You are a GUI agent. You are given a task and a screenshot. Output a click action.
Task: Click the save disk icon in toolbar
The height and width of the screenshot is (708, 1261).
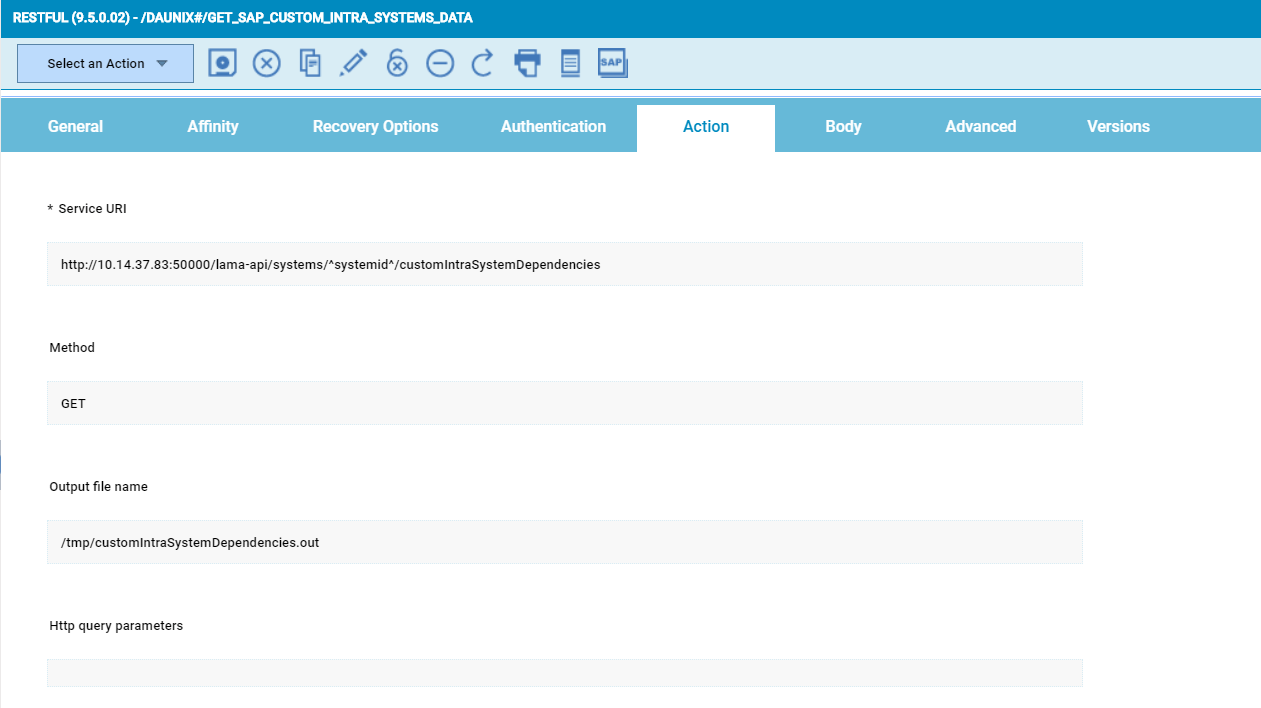[222, 63]
